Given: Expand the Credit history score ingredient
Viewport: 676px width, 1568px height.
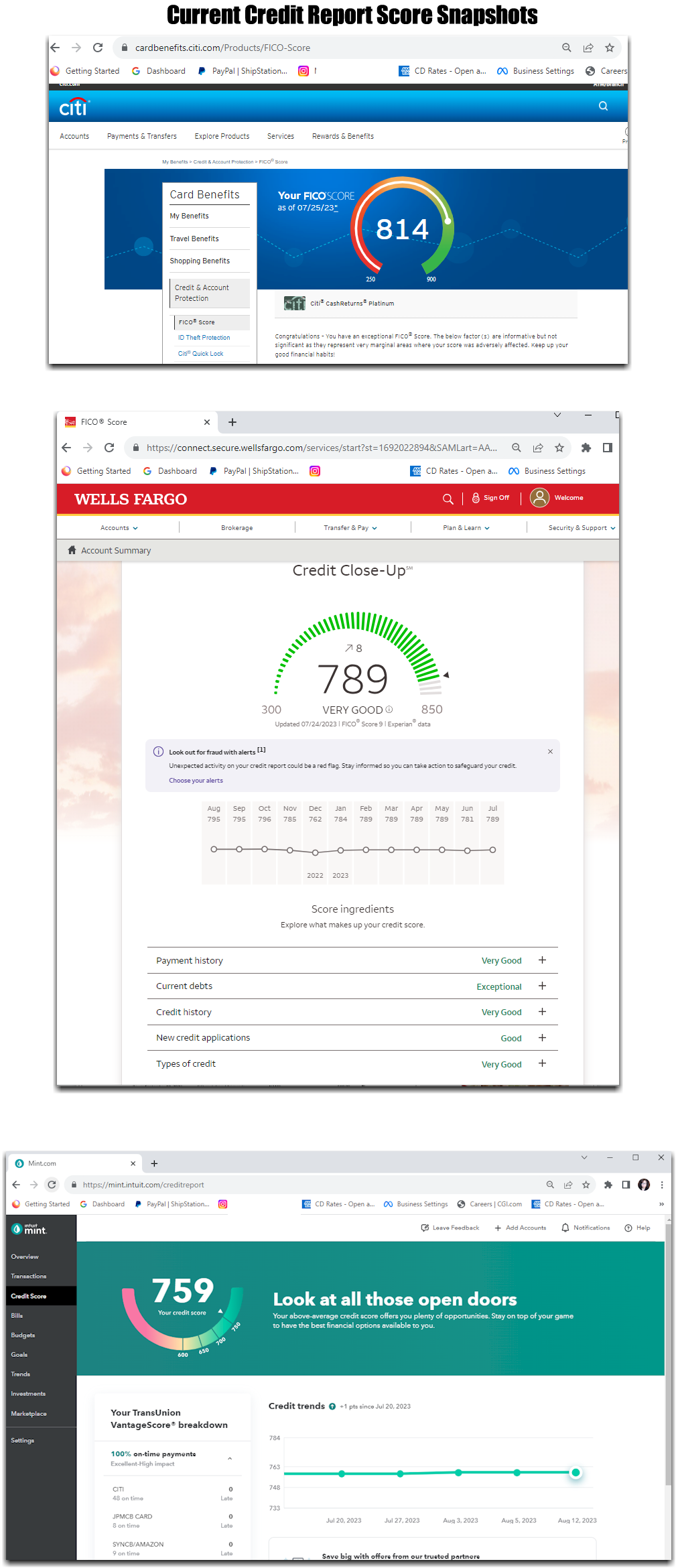Looking at the screenshot, I should (x=543, y=1012).
